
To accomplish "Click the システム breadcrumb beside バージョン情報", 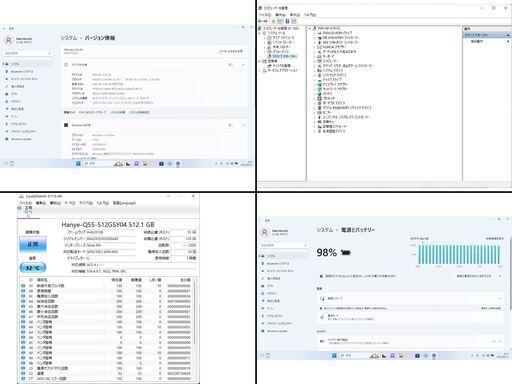I will pos(69,38).
